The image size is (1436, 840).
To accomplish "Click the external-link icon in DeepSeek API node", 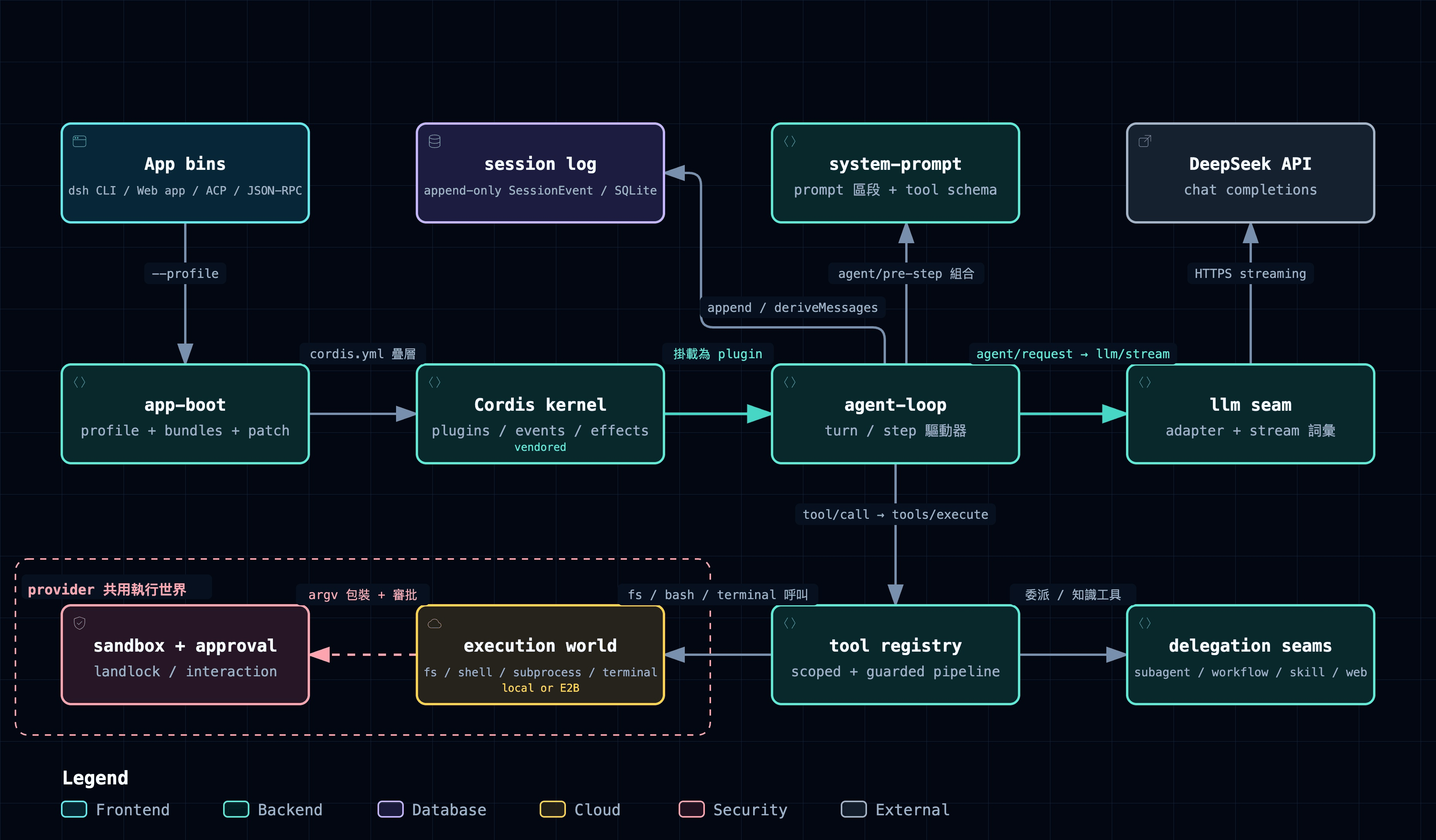I will coord(1145,141).
